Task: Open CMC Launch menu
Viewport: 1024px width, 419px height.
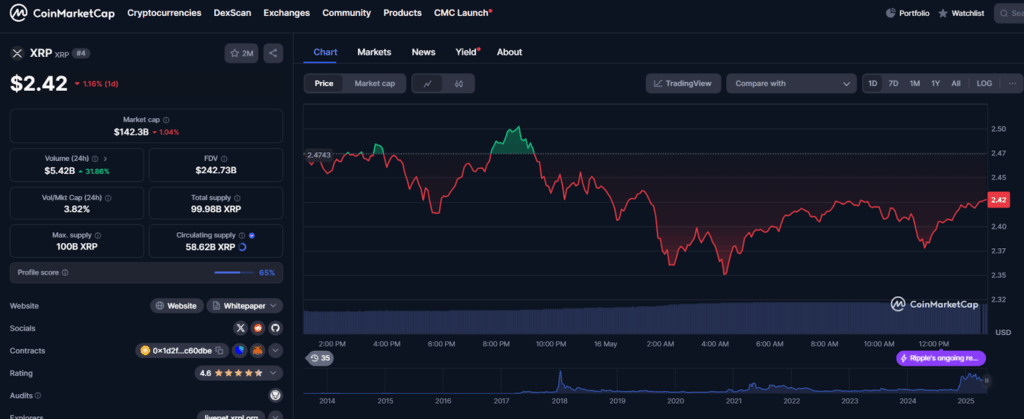Action: [463, 13]
